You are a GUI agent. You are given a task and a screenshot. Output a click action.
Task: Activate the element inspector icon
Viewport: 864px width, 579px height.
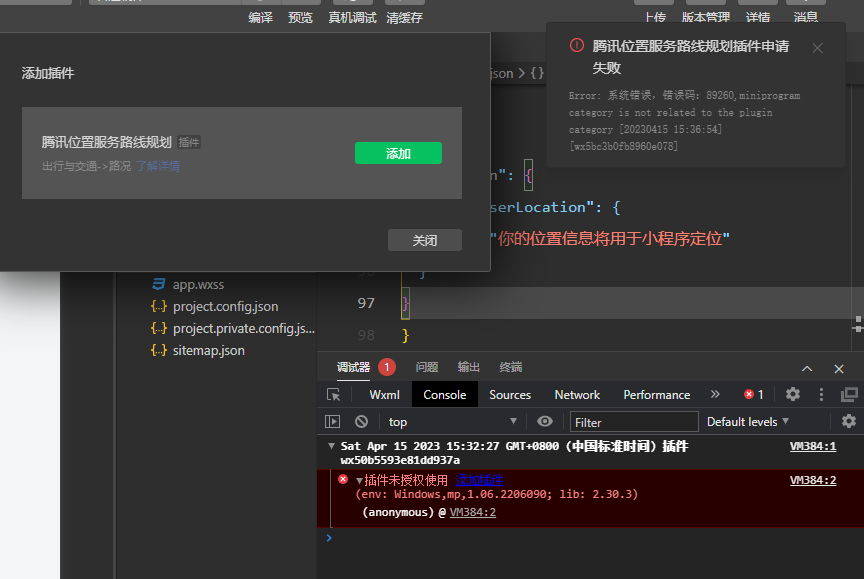pos(333,394)
